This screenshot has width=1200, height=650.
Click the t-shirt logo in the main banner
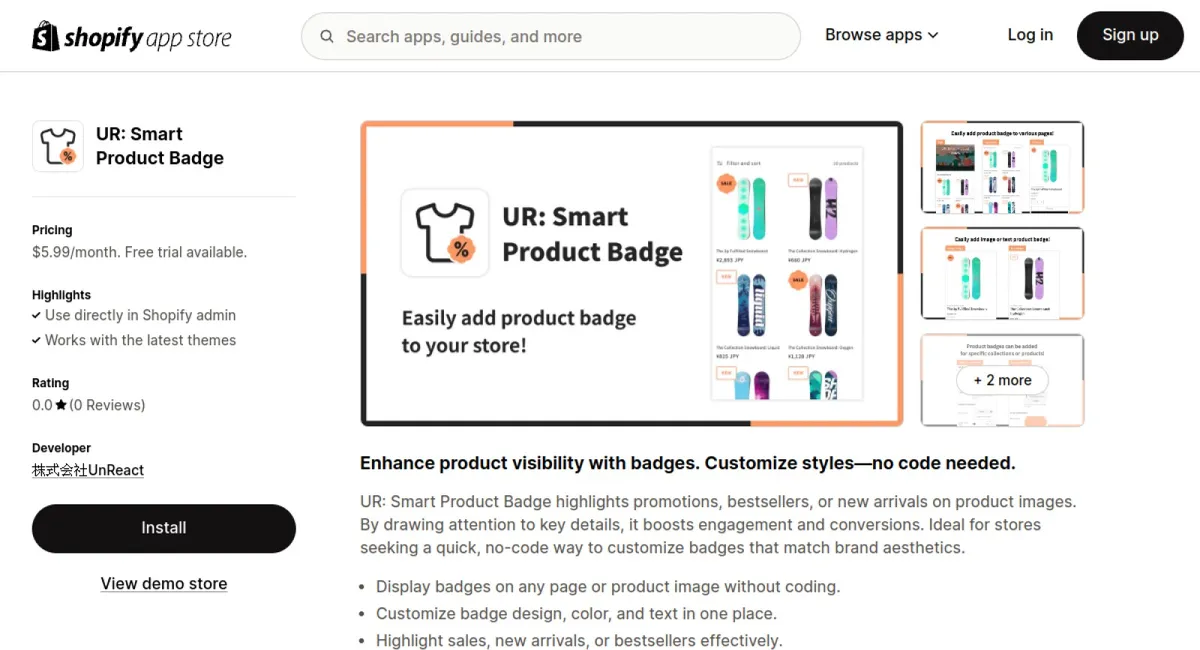(x=445, y=233)
